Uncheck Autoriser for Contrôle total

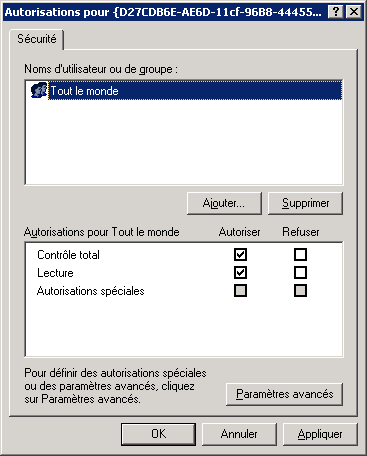click(x=240, y=255)
